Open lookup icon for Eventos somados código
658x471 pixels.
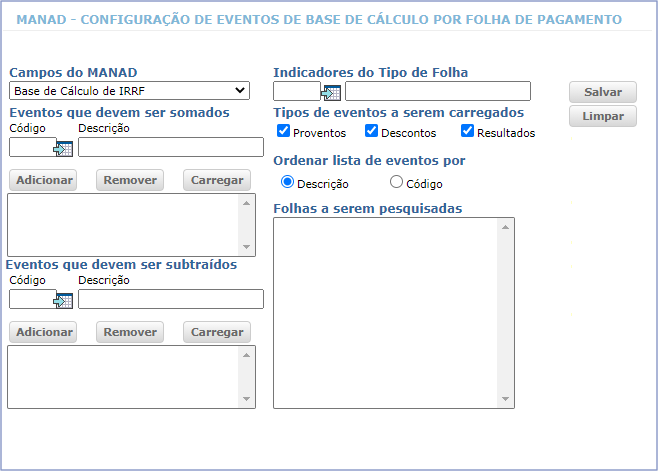click(x=64, y=148)
